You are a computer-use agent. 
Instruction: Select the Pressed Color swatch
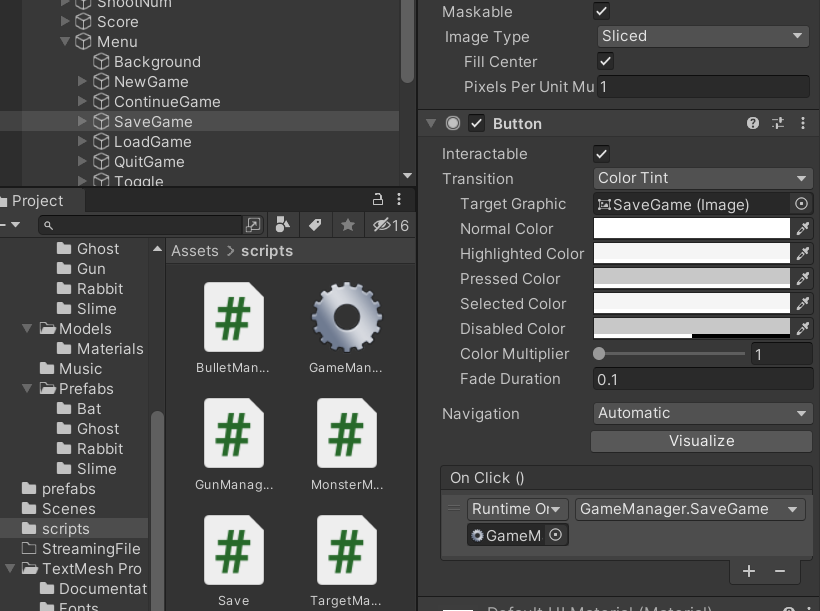(691, 279)
